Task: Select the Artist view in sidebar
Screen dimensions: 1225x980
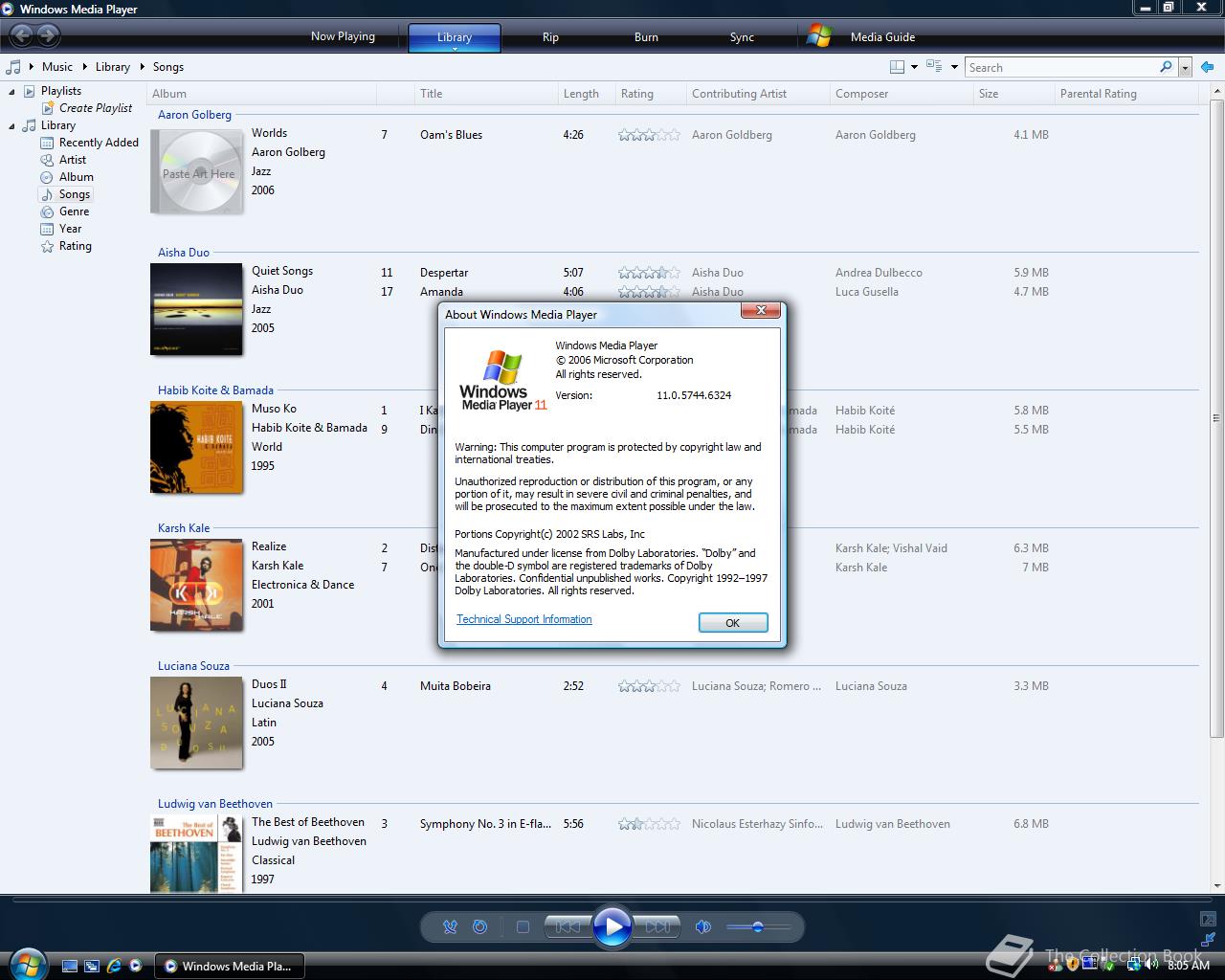Action: click(x=73, y=160)
